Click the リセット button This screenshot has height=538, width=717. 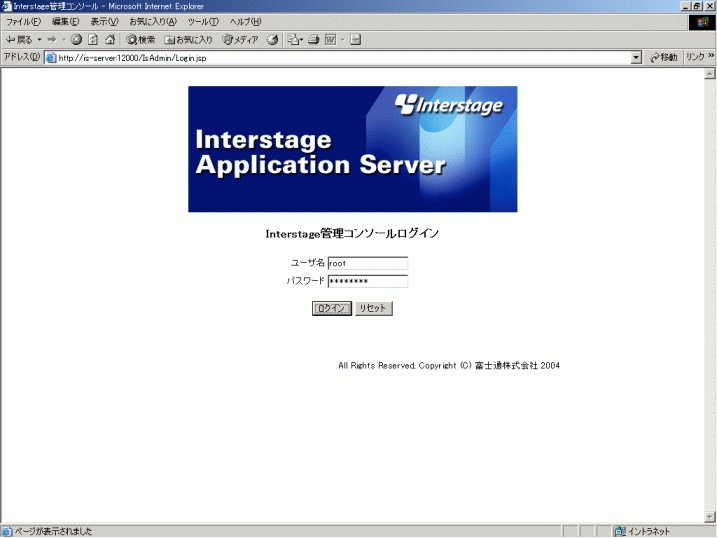pyautogui.click(x=374, y=309)
